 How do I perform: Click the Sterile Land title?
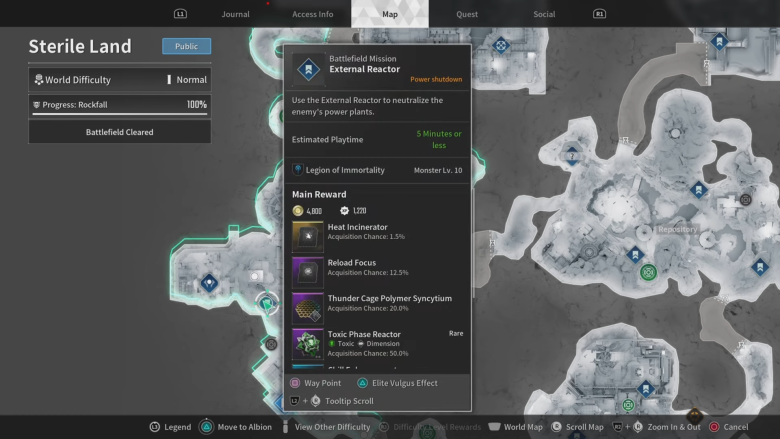[x=80, y=46]
